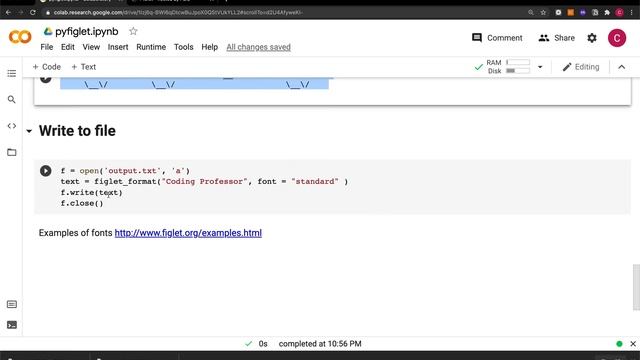This screenshot has height=360, width=640.
Task: Click the Google Drive icon beside title
Action: point(48,31)
